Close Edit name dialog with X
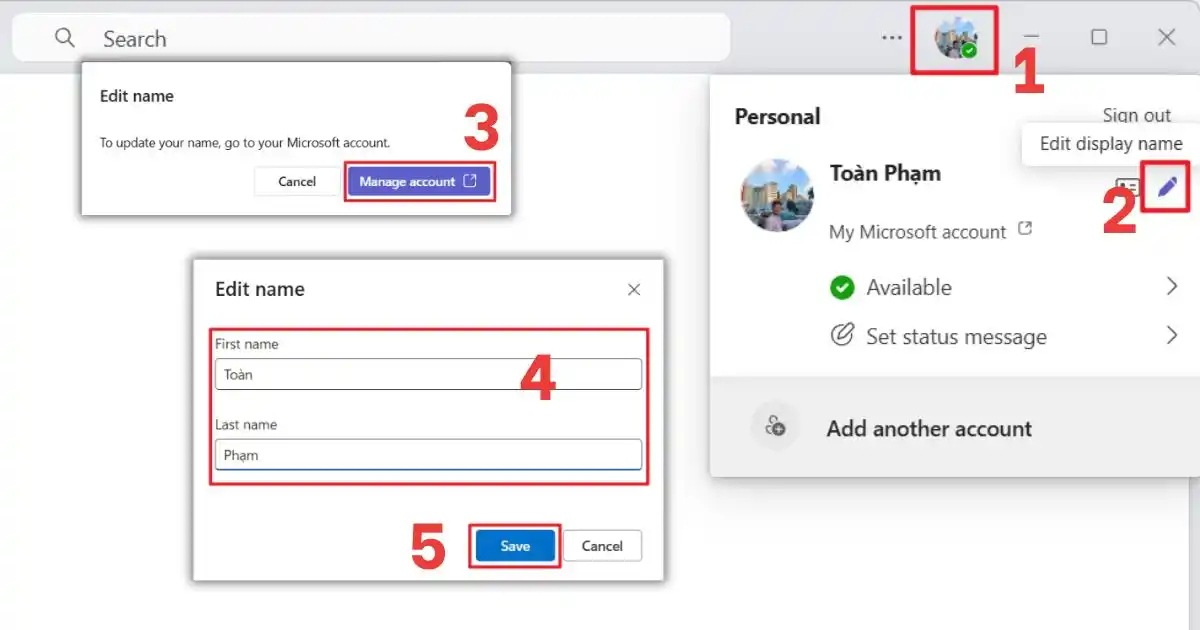Viewport: 1200px width, 630px height. pos(634,290)
